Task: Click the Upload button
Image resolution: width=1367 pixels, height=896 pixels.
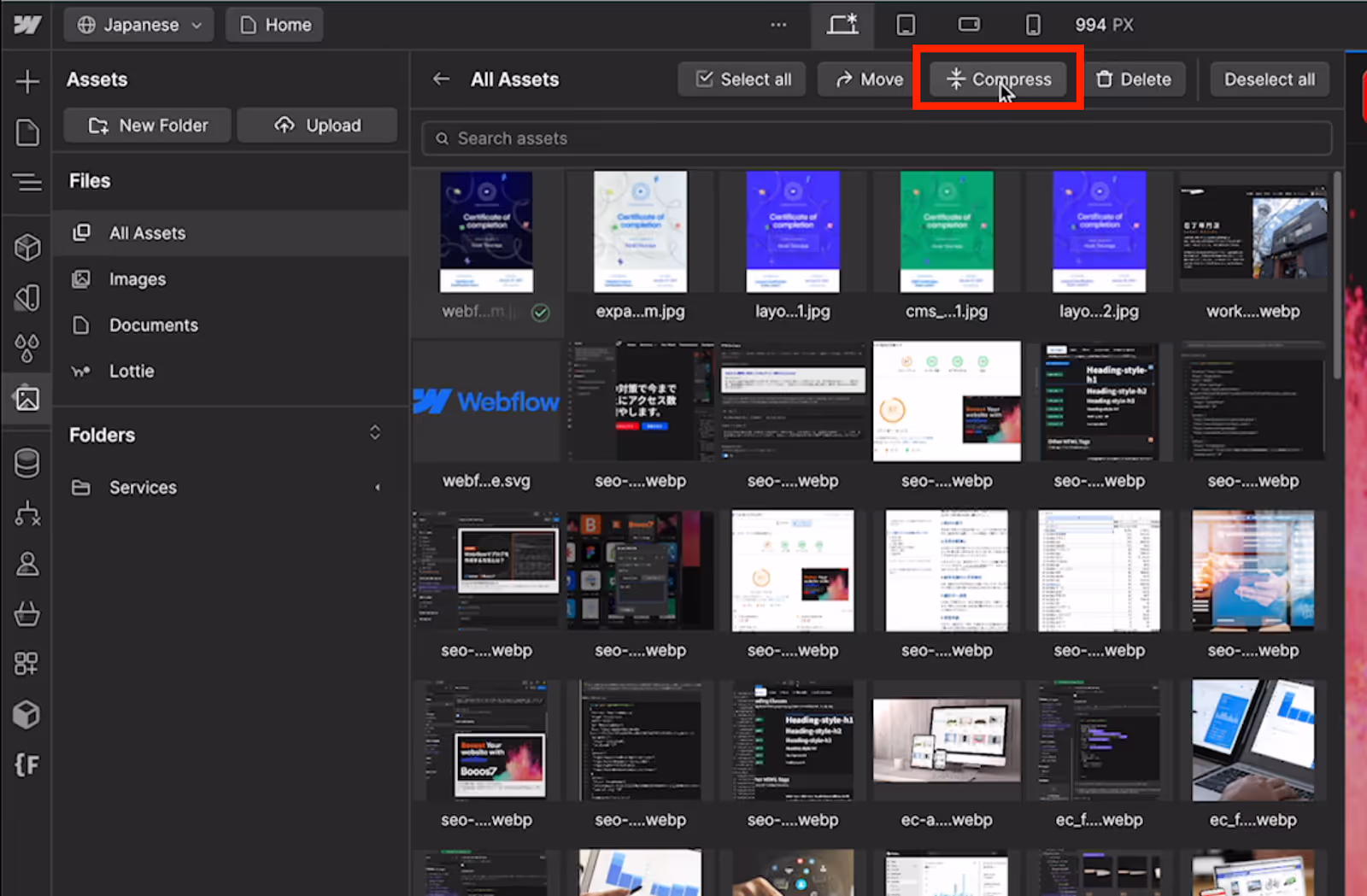Action: coord(317,126)
